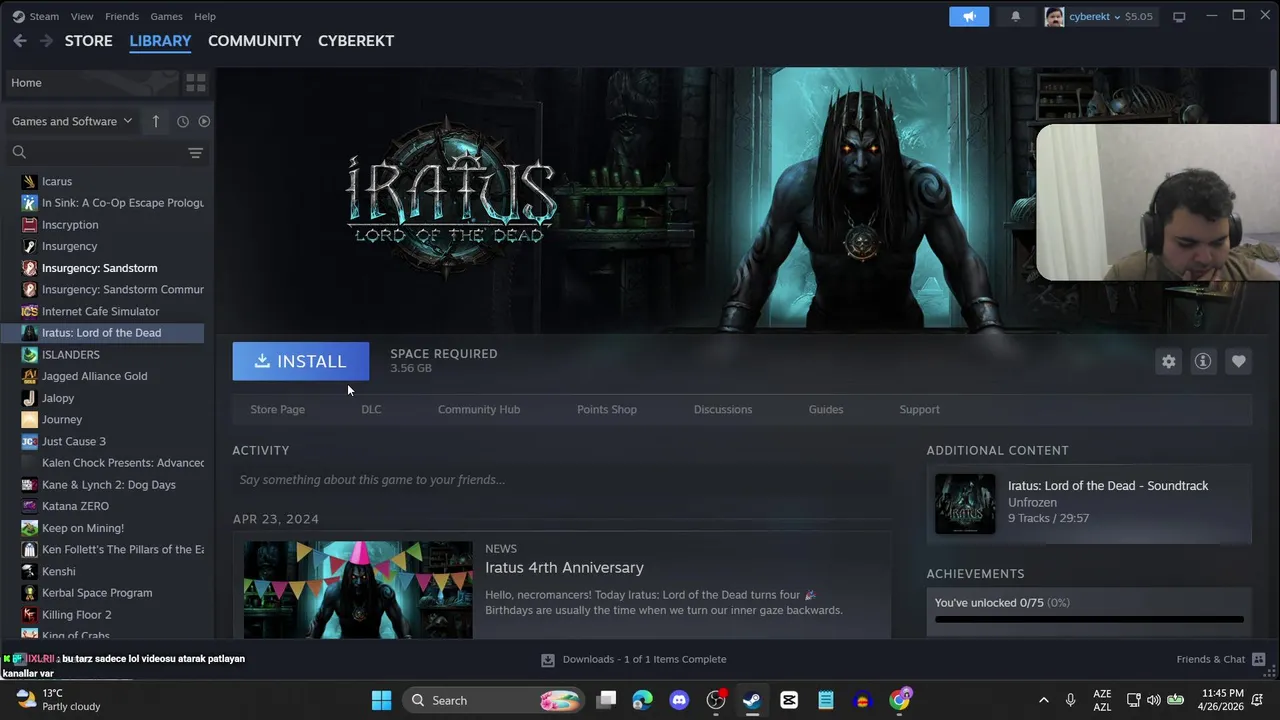Click Downloads 1 of 1 Items Complete

644,659
